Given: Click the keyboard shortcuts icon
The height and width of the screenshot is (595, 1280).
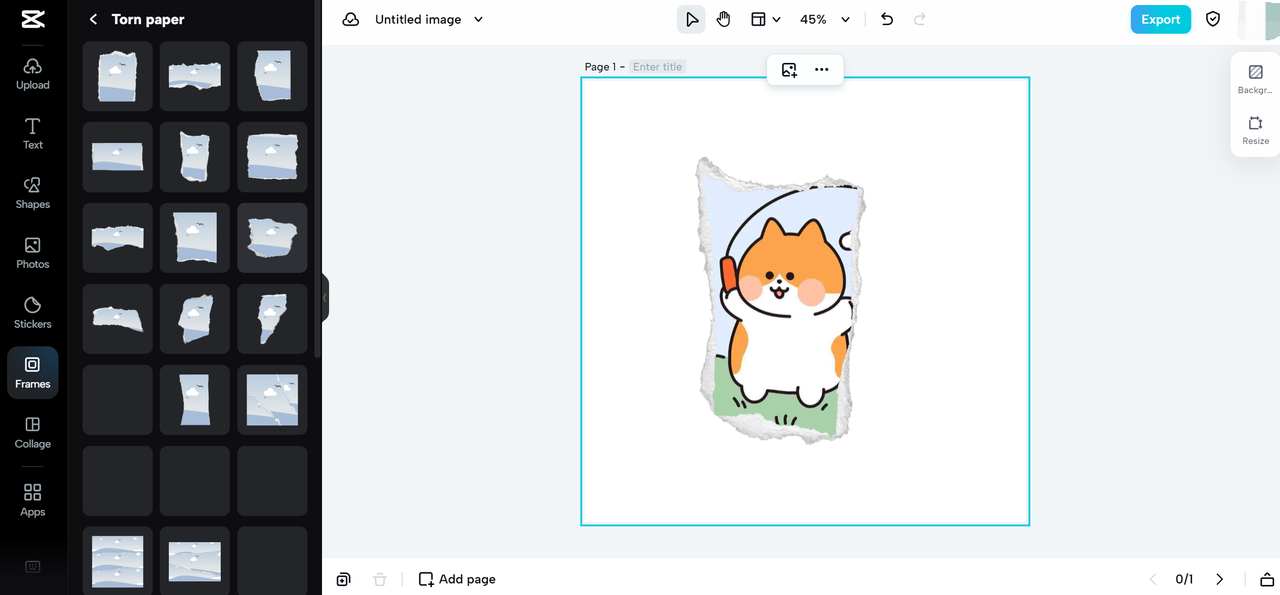Looking at the screenshot, I should coord(32,567).
